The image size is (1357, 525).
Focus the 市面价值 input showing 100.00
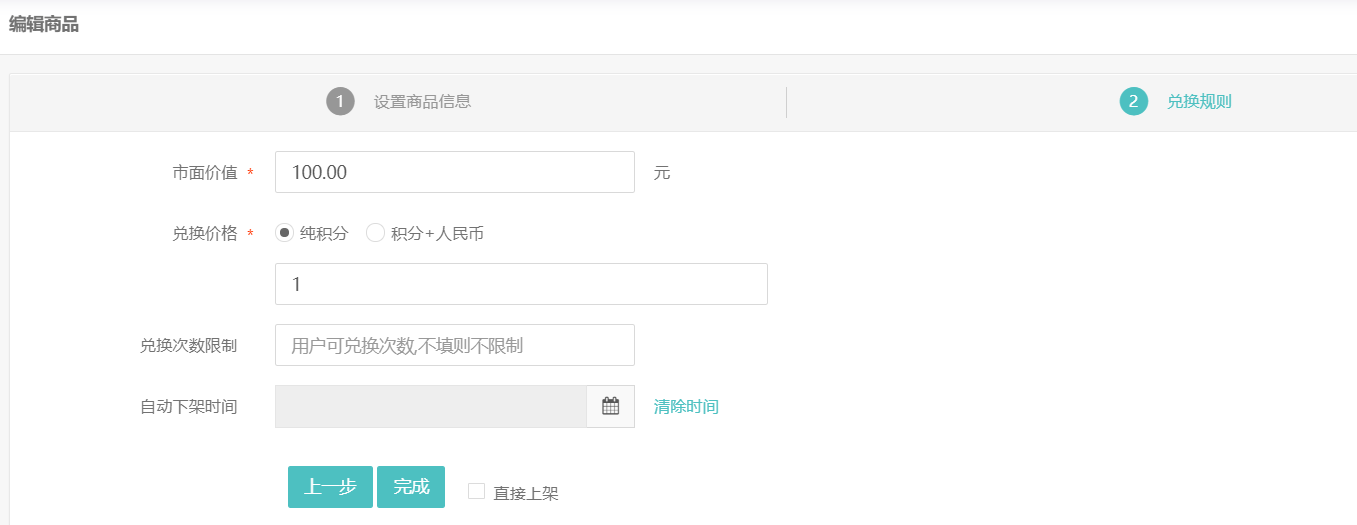[x=454, y=172]
